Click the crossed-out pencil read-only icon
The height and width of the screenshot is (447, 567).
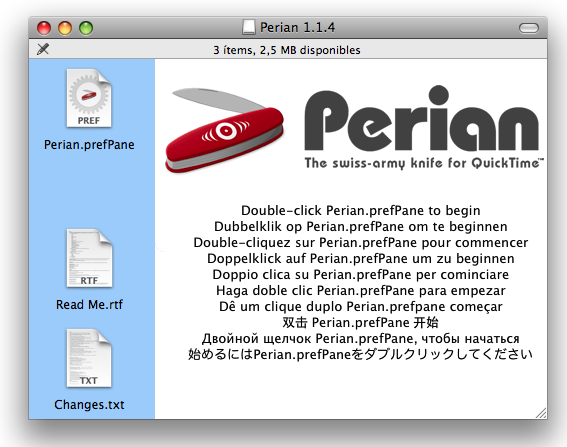click(x=43, y=49)
